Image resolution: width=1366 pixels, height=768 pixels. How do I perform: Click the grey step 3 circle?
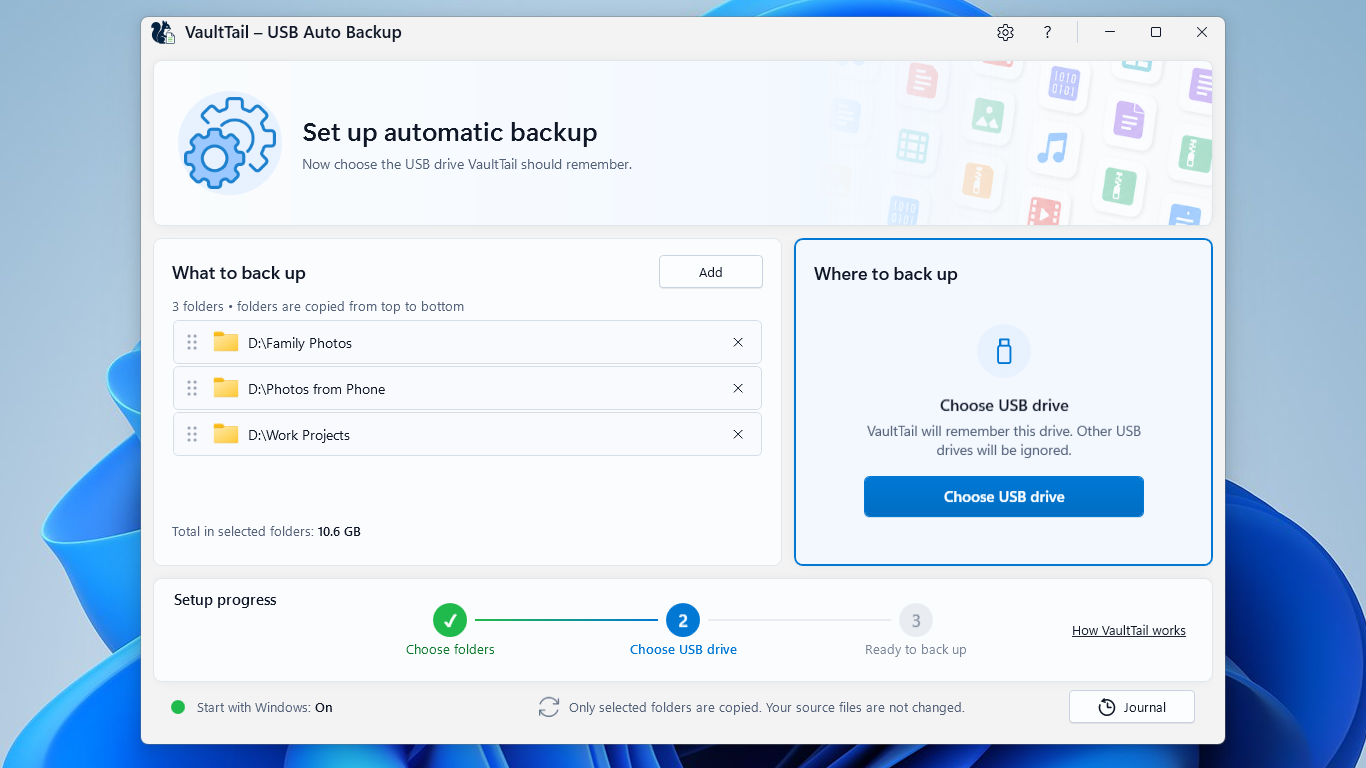click(916, 620)
